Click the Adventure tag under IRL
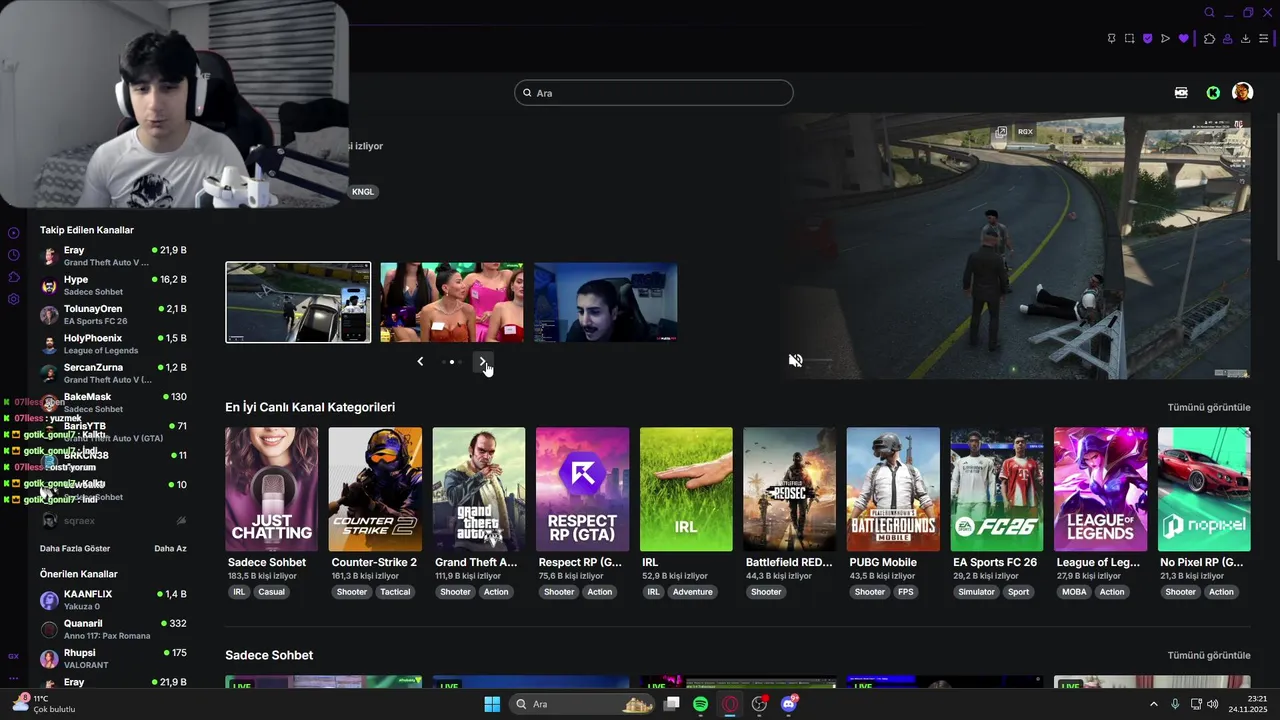 point(692,592)
